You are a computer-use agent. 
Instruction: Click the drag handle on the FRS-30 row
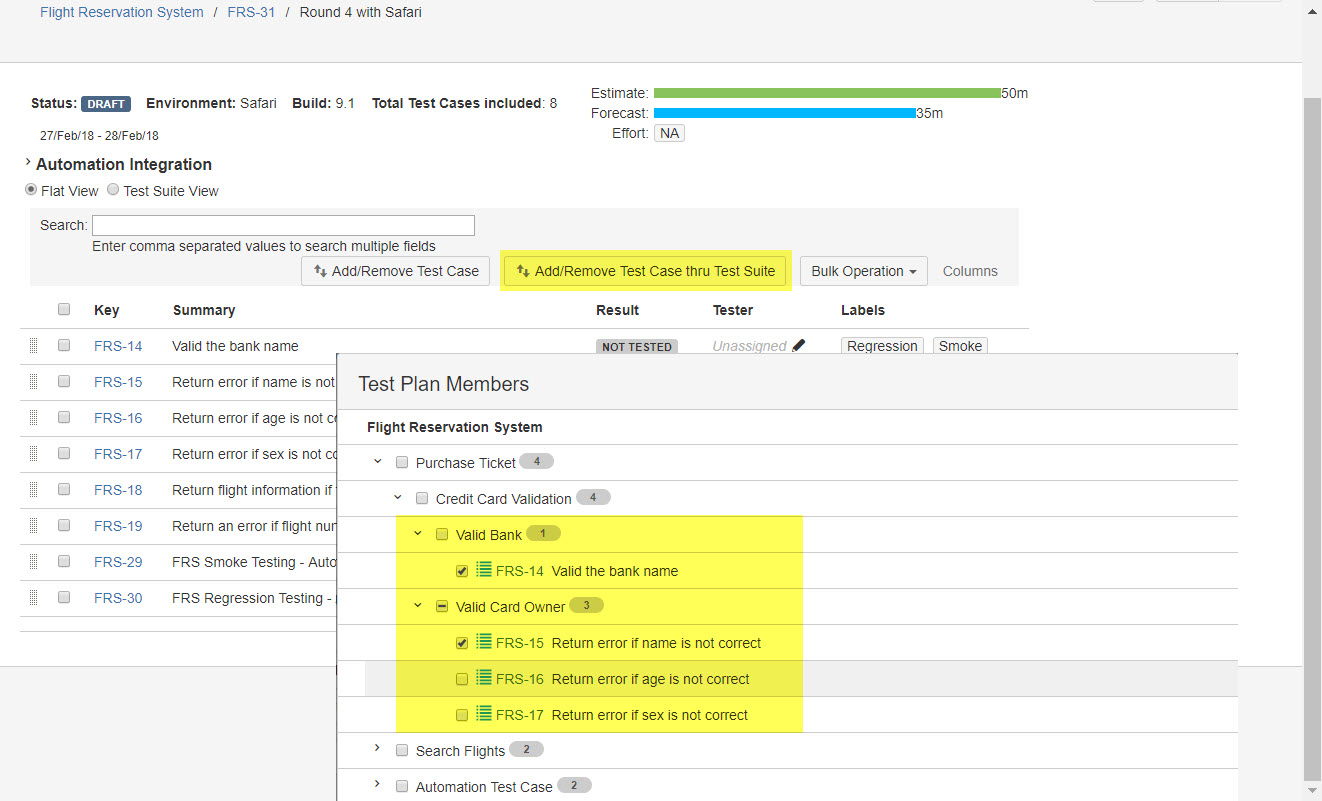click(x=33, y=598)
